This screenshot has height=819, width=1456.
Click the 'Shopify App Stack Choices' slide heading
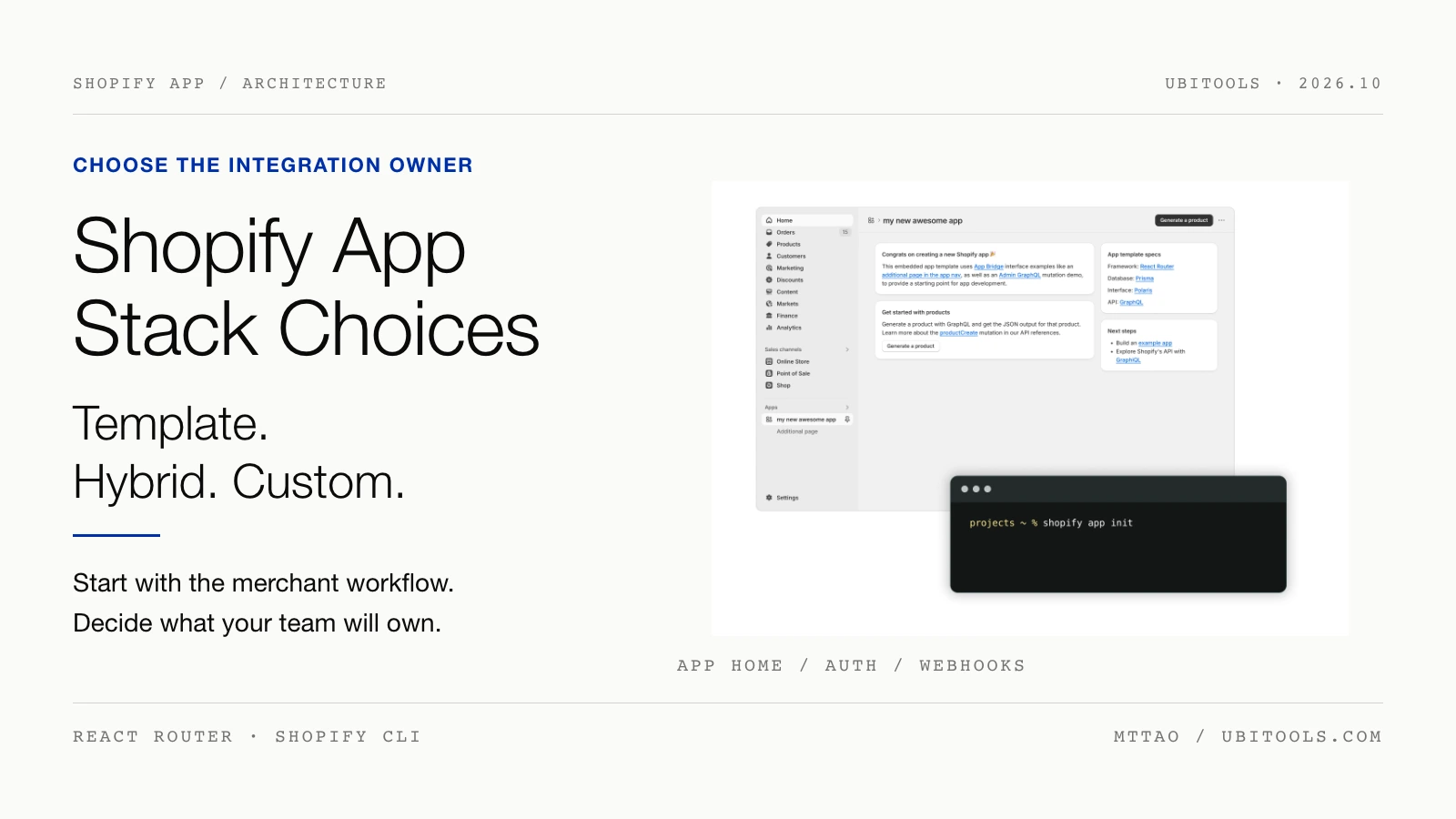point(307,287)
